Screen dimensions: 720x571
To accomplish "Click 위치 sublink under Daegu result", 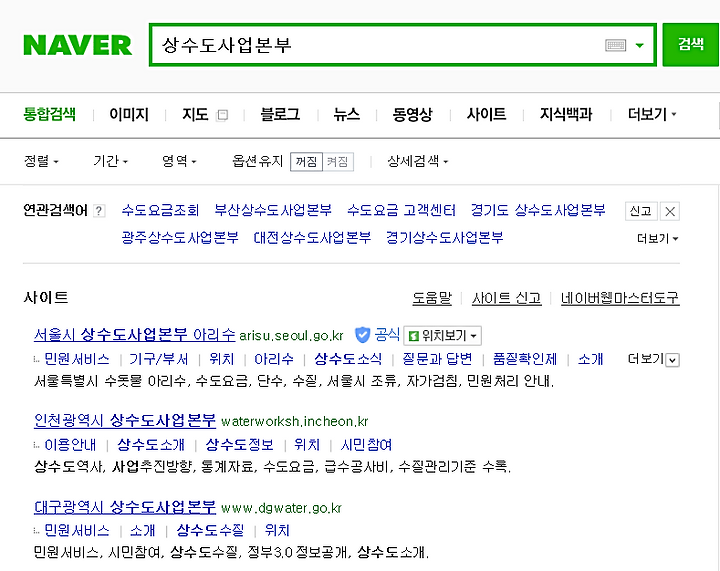I will coord(277,531).
